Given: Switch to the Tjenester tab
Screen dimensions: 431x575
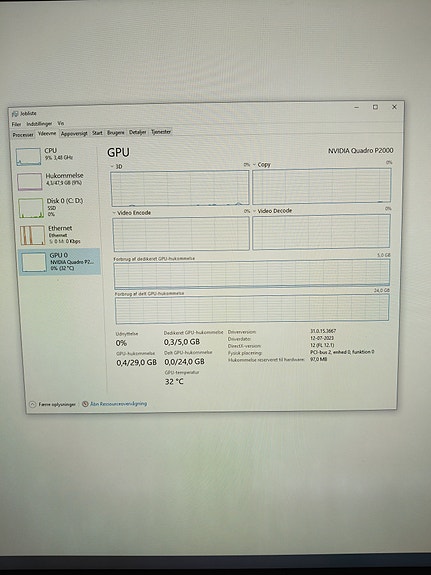Looking at the screenshot, I should (161, 132).
